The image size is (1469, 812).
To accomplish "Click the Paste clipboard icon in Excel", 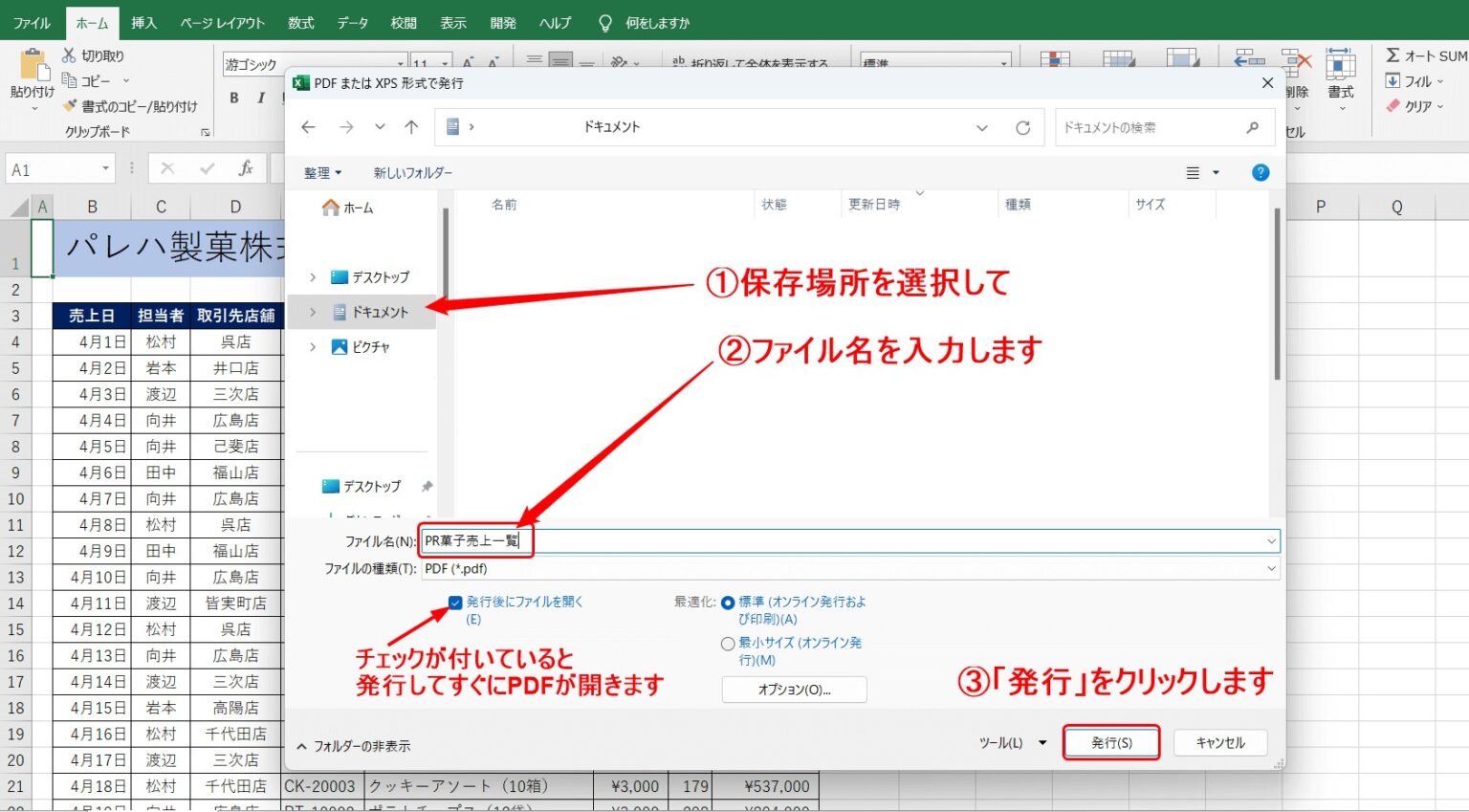I will pos(33,65).
